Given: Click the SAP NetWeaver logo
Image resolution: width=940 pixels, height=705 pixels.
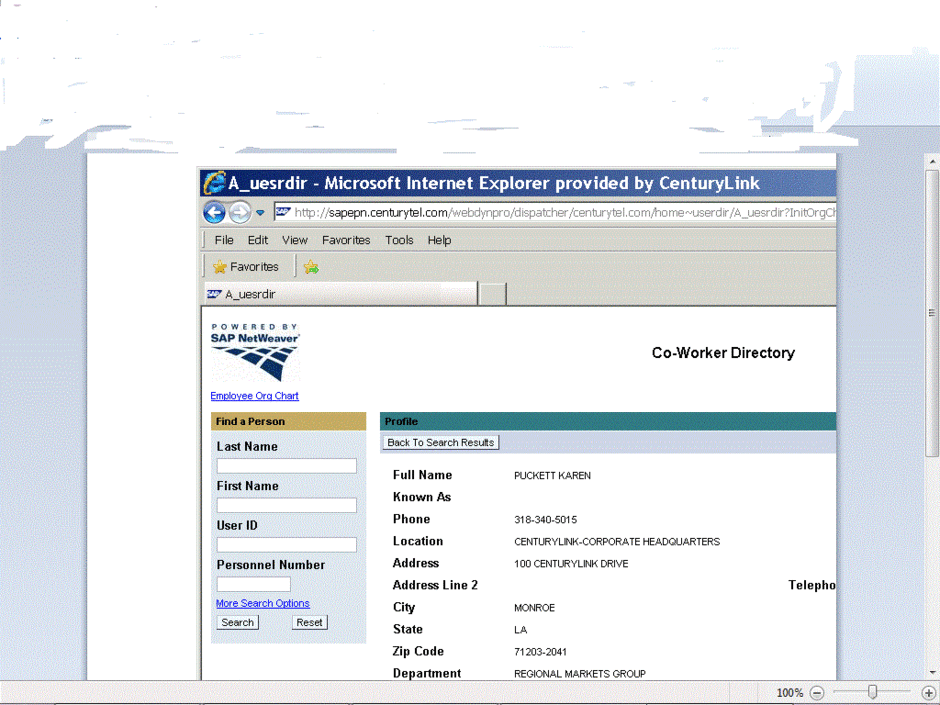Looking at the screenshot, I should point(255,352).
